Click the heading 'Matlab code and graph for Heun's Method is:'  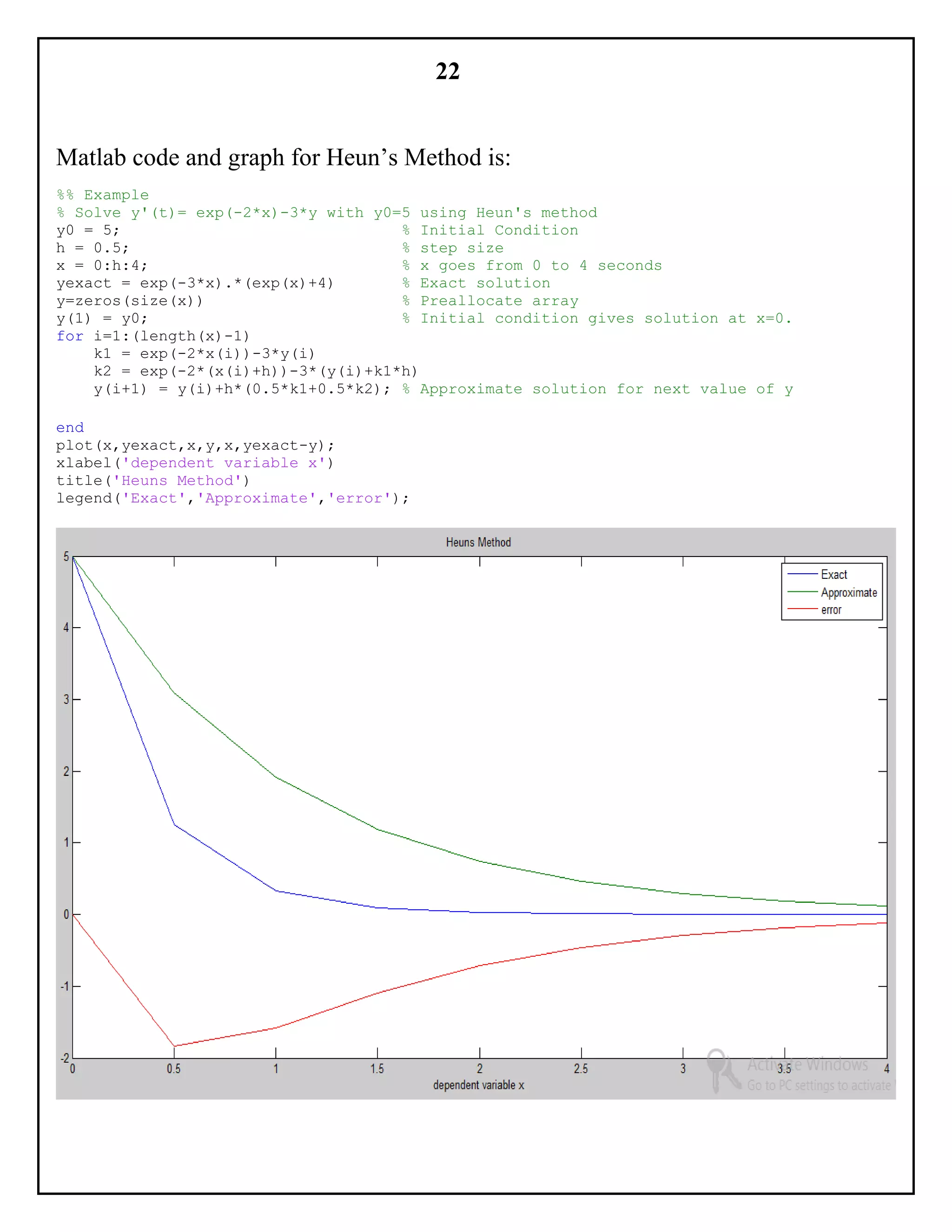(x=283, y=158)
